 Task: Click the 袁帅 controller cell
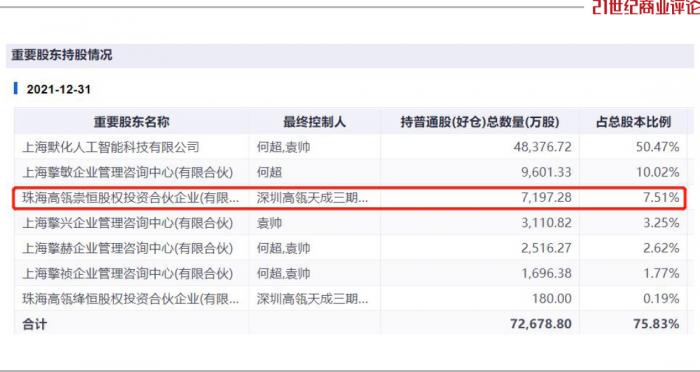pos(269,223)
